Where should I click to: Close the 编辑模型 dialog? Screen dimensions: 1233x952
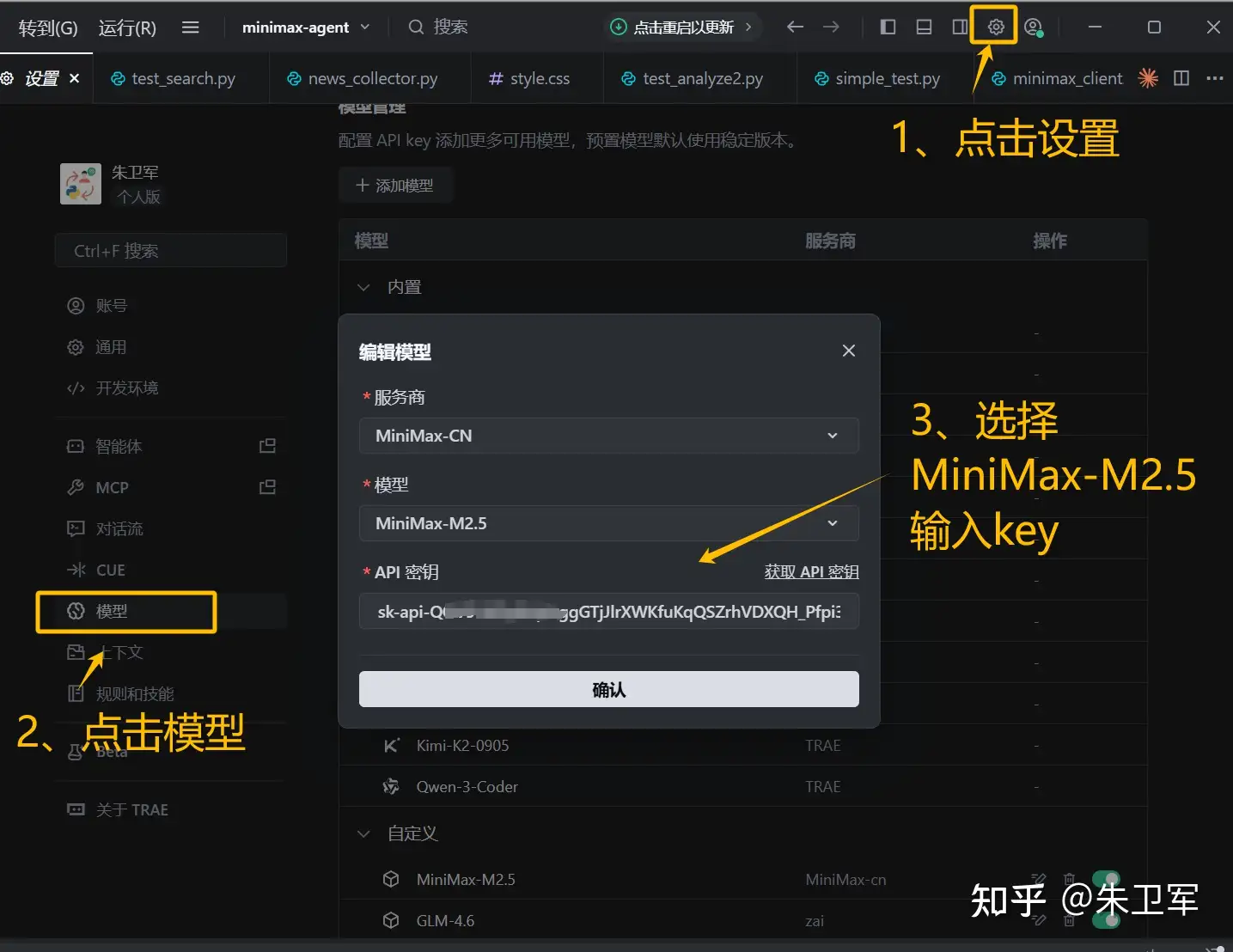click(x=849, y=351)
